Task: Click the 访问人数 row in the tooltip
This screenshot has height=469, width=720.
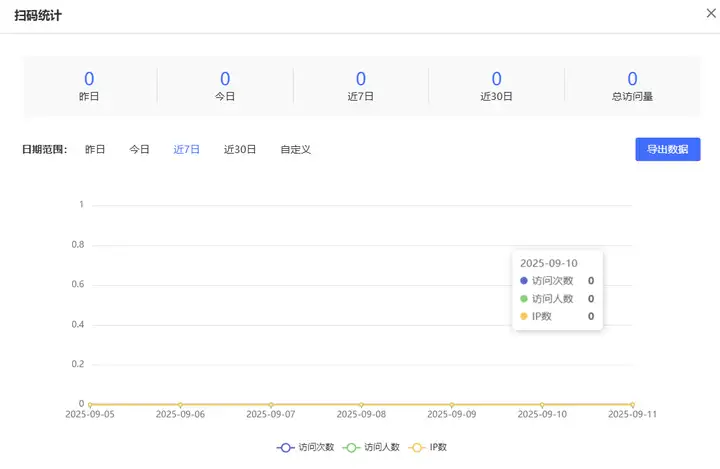Action: pos(557,299)
